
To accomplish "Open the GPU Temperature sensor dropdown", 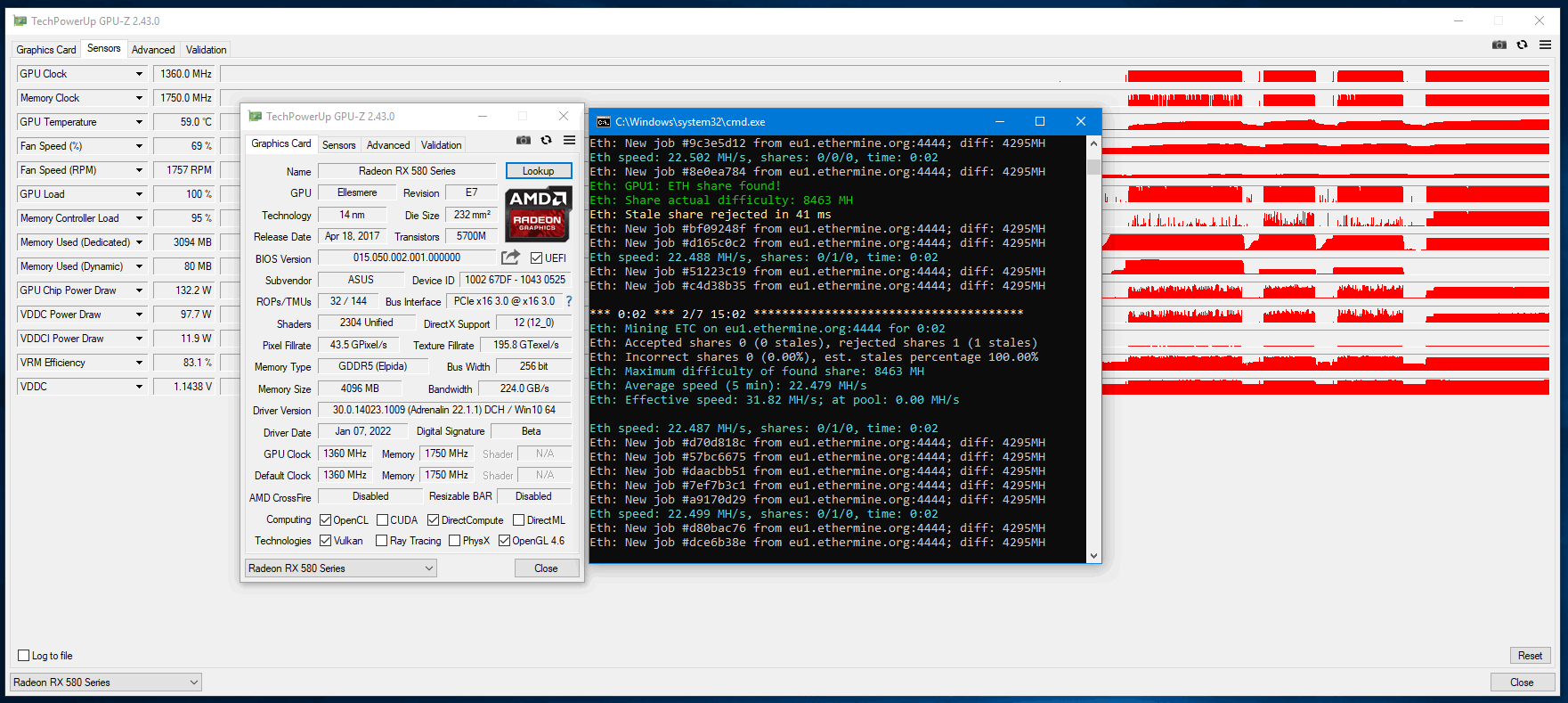I will click(x=139, y=122).
